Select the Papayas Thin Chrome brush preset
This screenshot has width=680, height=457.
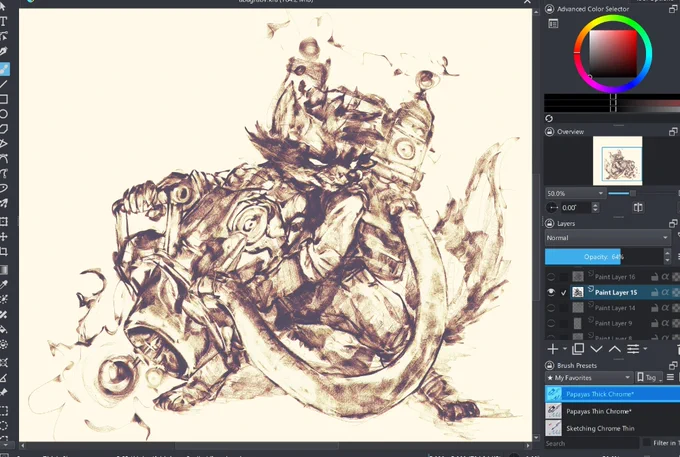point(612,411)
